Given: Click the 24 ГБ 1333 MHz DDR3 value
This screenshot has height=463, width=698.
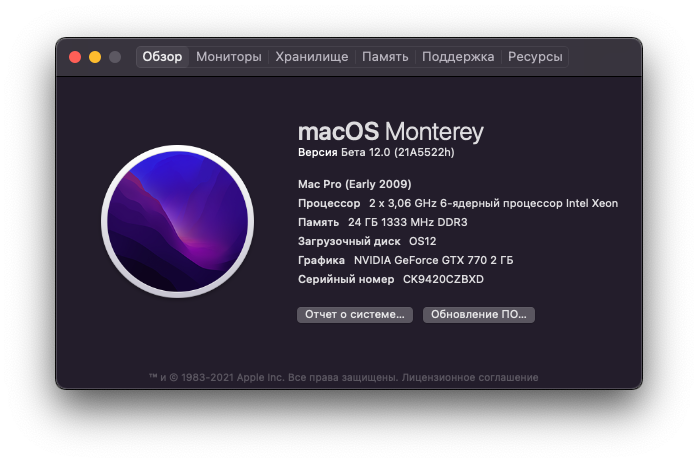Looking at the screenshot, I should click(408, 222).
